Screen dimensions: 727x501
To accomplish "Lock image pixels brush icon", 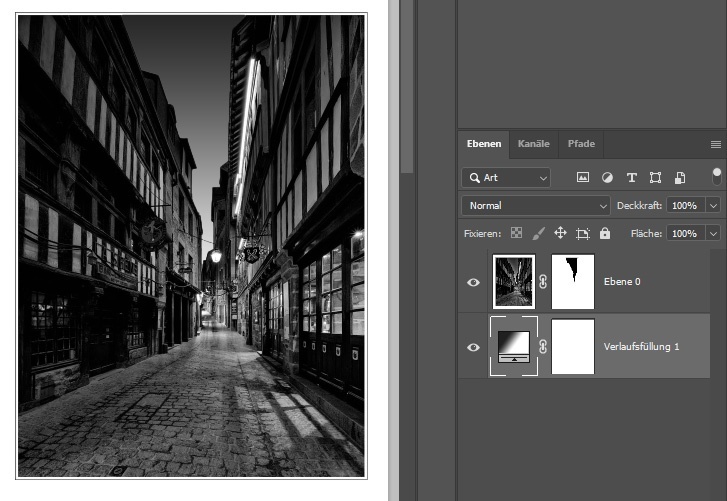I will [538, 233].
